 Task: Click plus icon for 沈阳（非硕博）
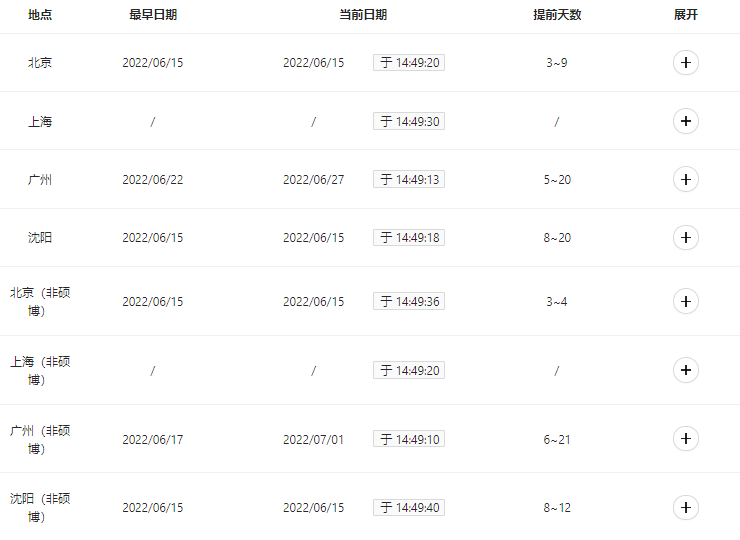pos(685,507)
